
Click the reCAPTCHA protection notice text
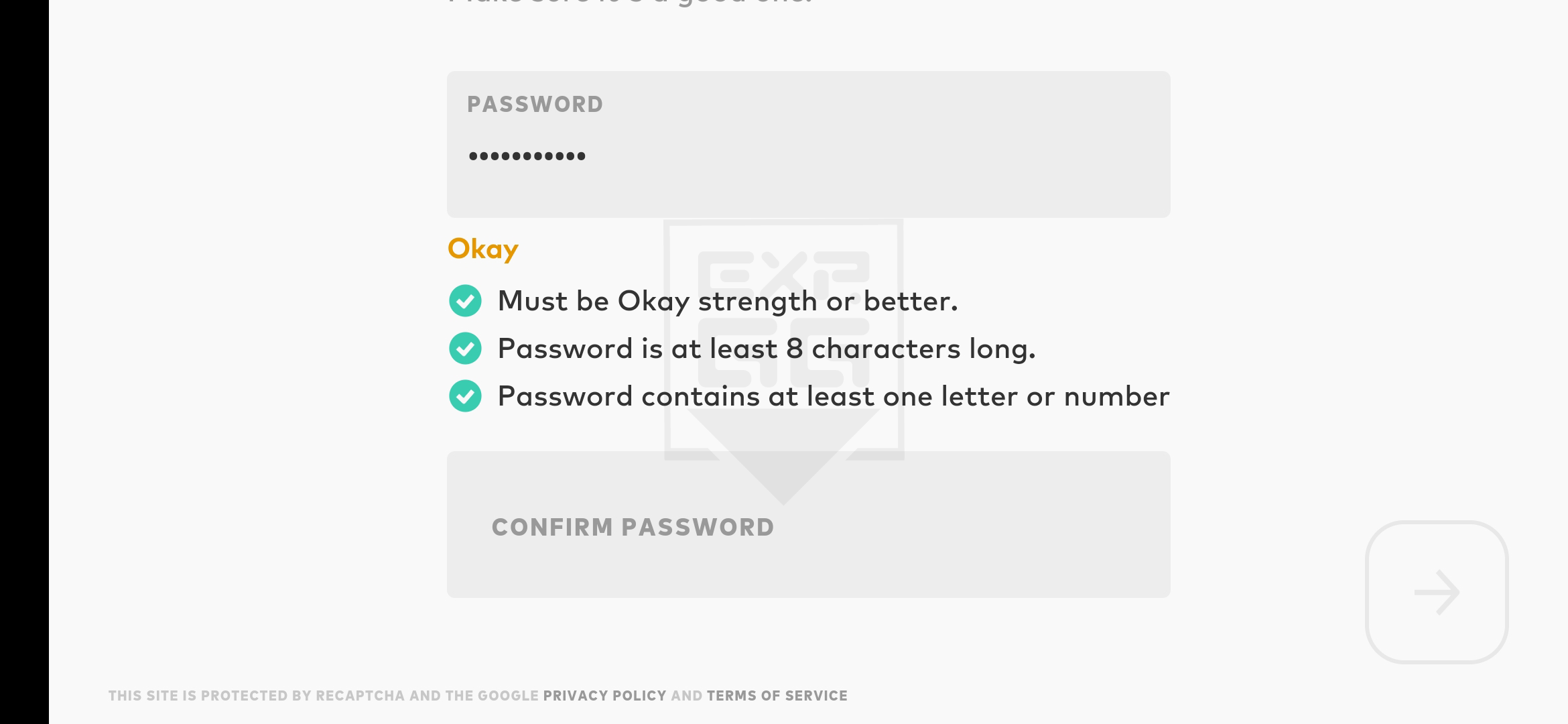[323, 696]
